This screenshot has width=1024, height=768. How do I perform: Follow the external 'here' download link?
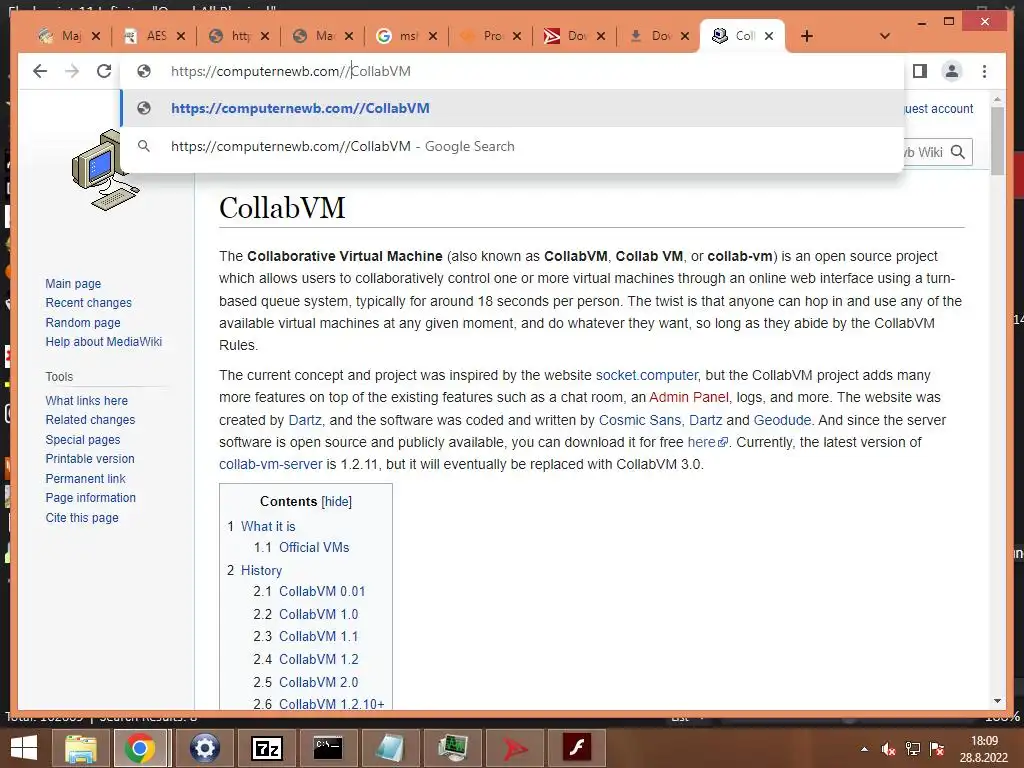point(707,442)
